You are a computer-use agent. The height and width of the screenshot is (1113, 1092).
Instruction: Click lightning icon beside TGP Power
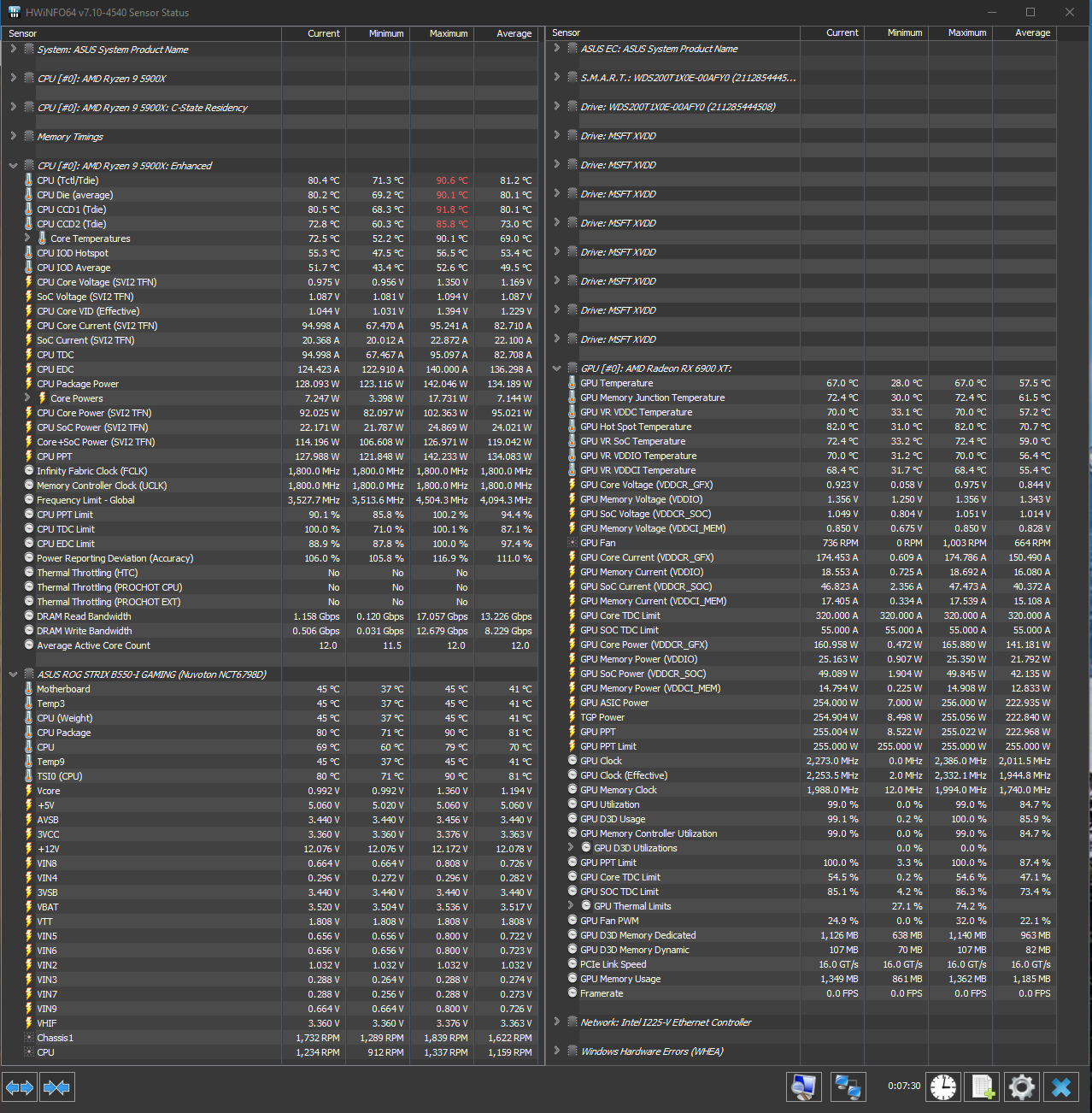tap(572, 717)
